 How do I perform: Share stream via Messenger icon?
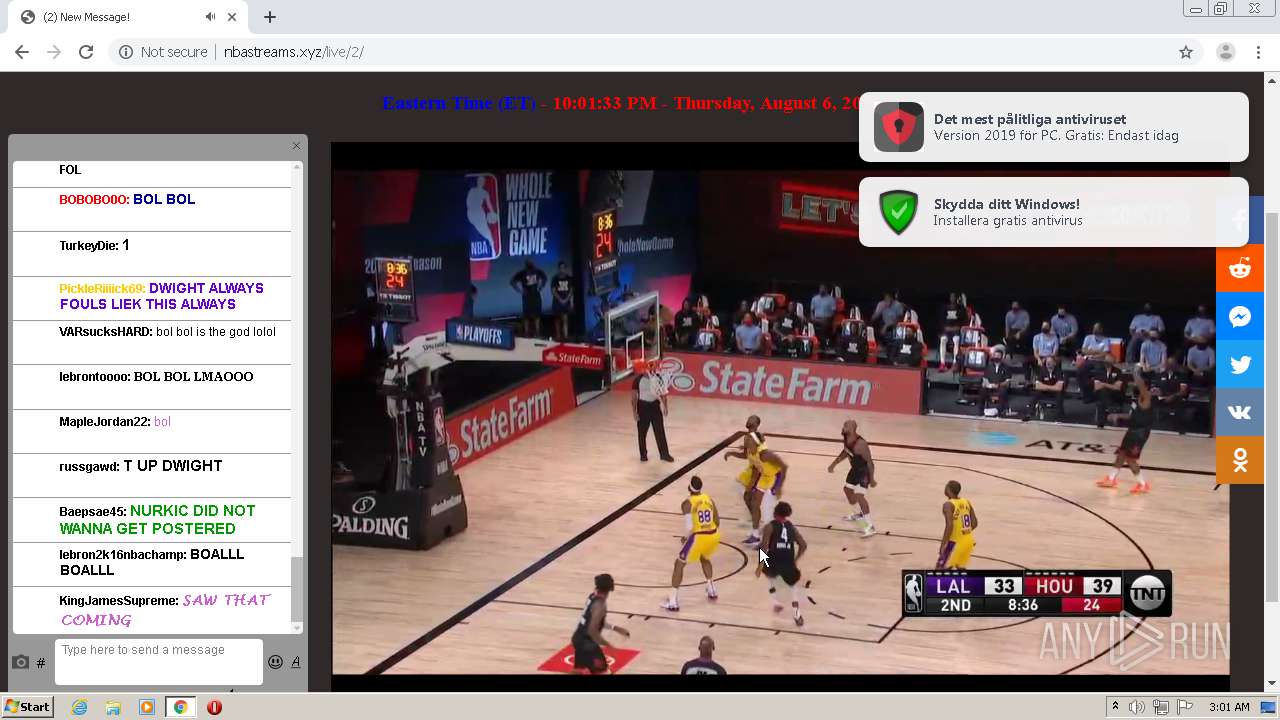1240,317
